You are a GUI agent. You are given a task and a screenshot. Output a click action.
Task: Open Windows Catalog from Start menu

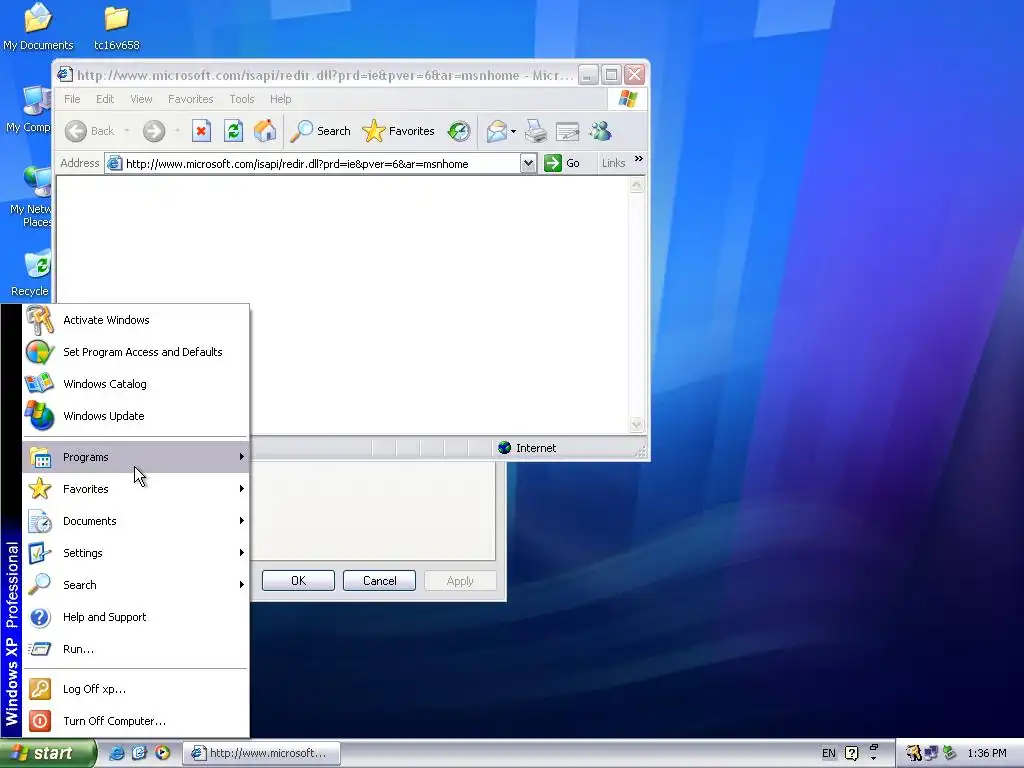click(136, 384)
